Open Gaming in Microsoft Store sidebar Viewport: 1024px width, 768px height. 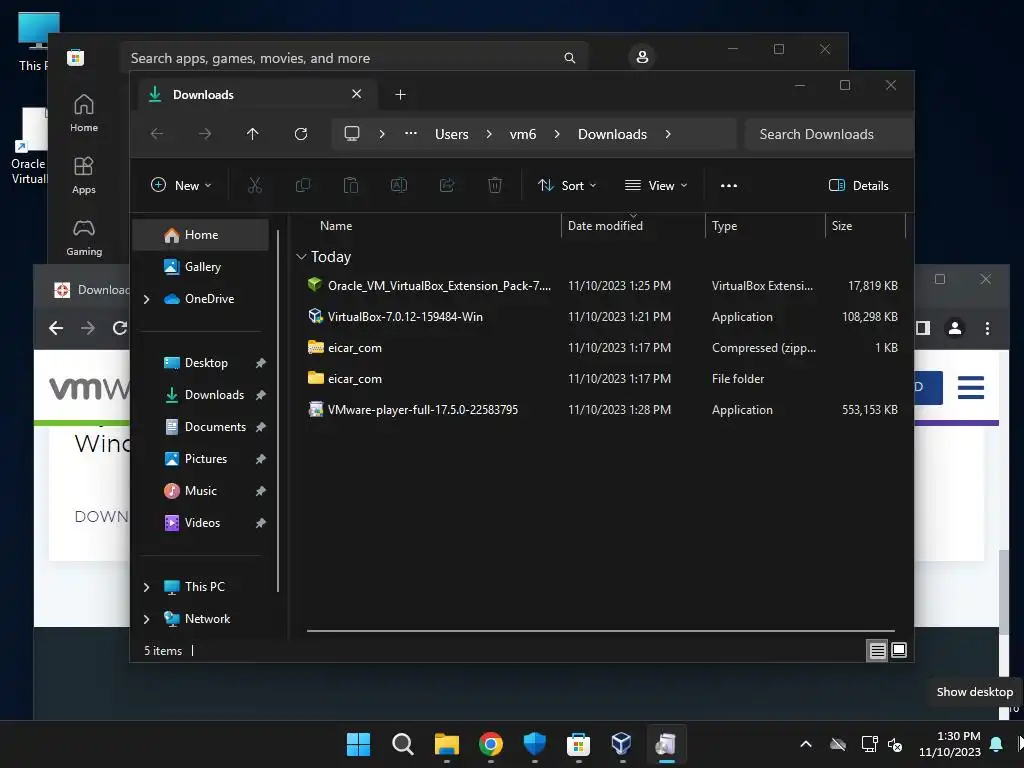click(84, 238)
